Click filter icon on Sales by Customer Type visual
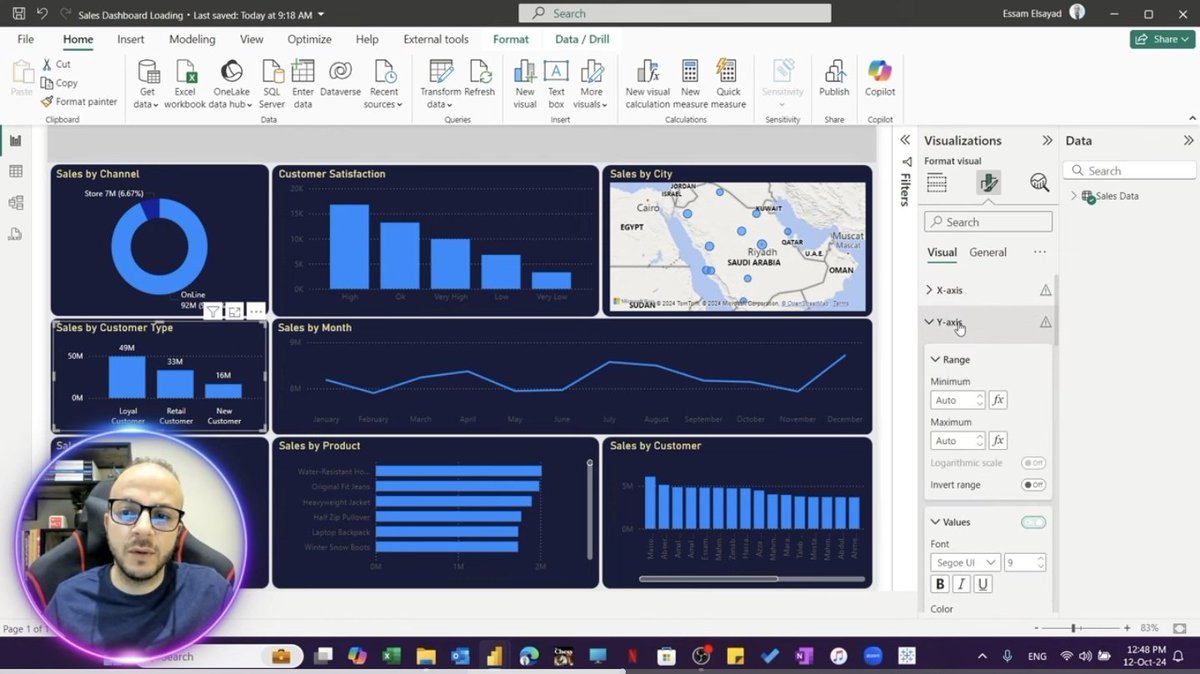1200x674 pixels. pyautogui.click(x=213, y=312)
